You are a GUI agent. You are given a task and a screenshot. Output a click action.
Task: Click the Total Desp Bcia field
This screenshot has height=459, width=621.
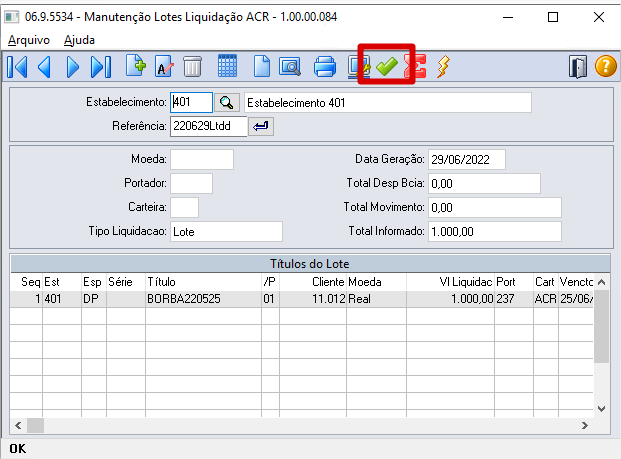click(484, 183)
